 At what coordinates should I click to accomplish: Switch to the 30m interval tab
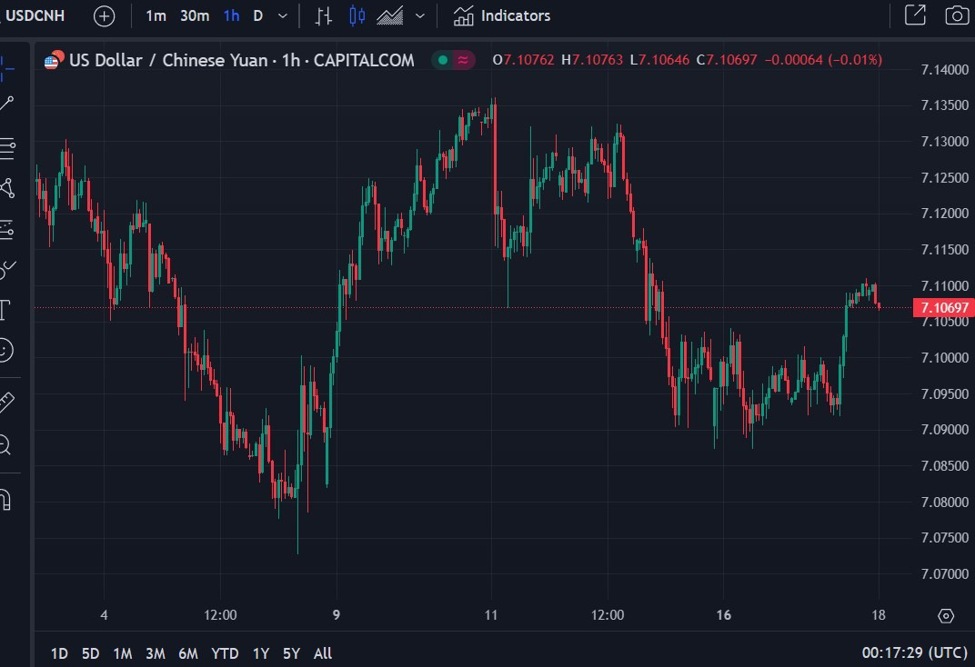[194, 16]
